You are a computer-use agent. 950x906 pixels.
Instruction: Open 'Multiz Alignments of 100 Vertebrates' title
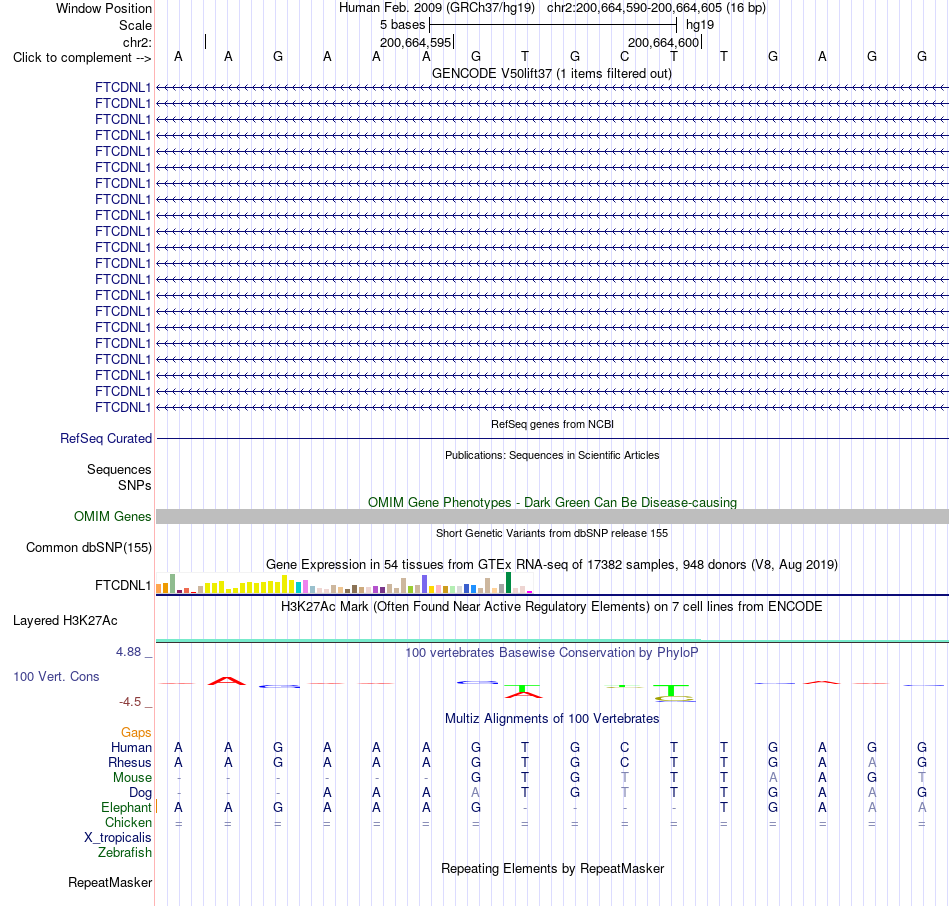[552, 719]
